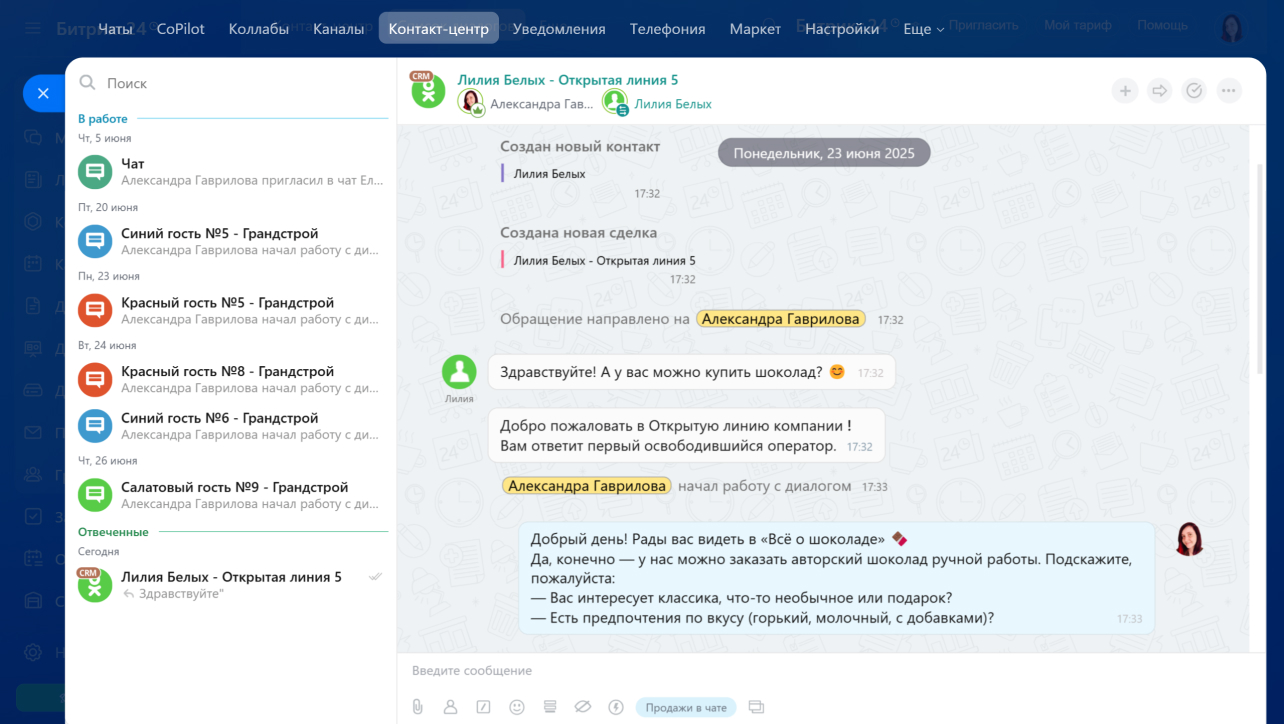1284x724 pixels.
Task: Open the emoji smiley picker
Action: click(x=517, y=707)
